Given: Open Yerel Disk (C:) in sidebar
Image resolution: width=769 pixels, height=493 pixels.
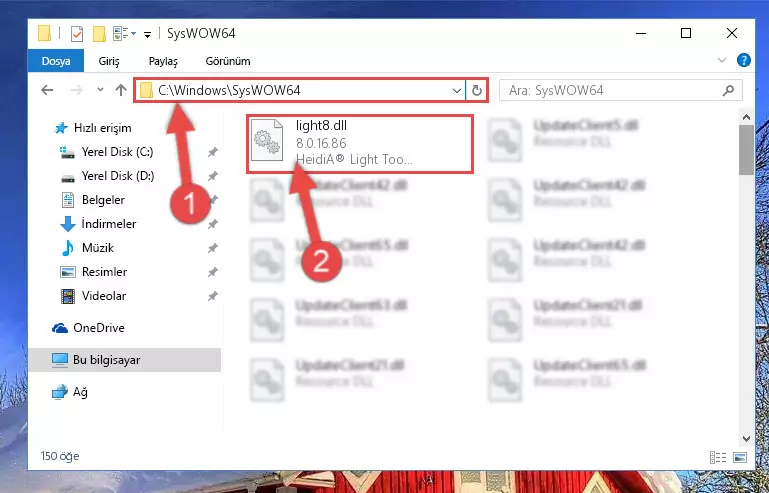Looking at the screenshot, I should (x=117, y=152).
